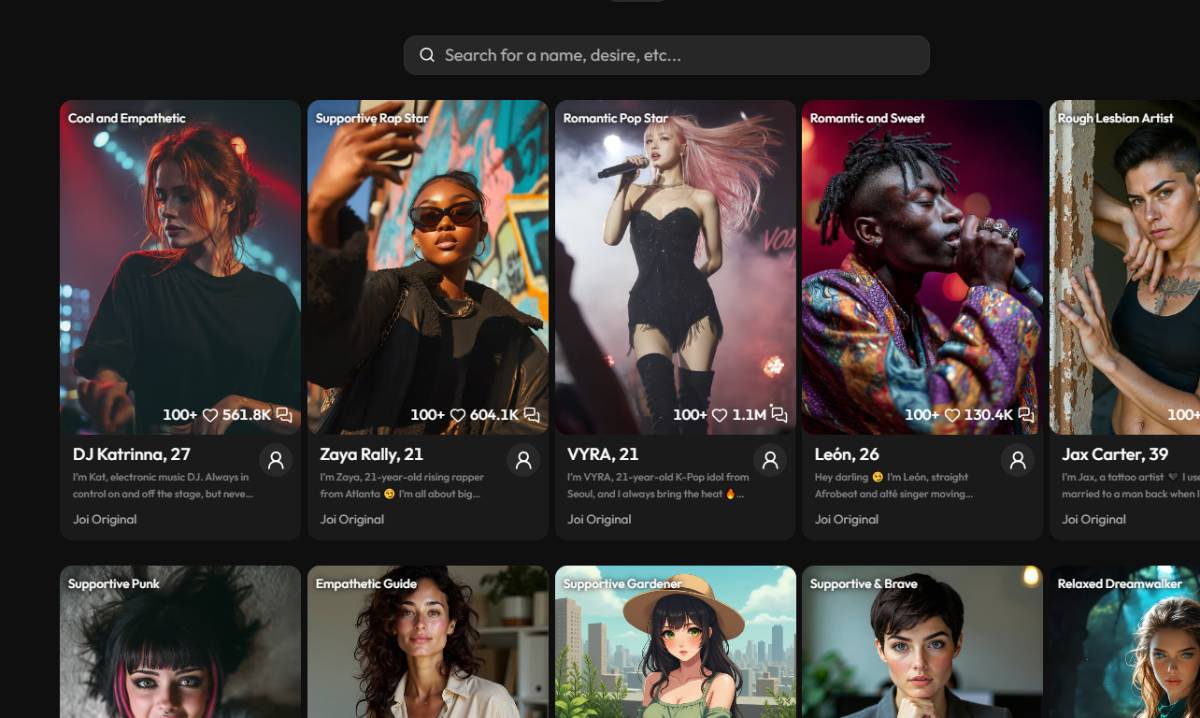Read León's Afrobeat singer bio
1200x718 pixels.
[x=894, y=485]
